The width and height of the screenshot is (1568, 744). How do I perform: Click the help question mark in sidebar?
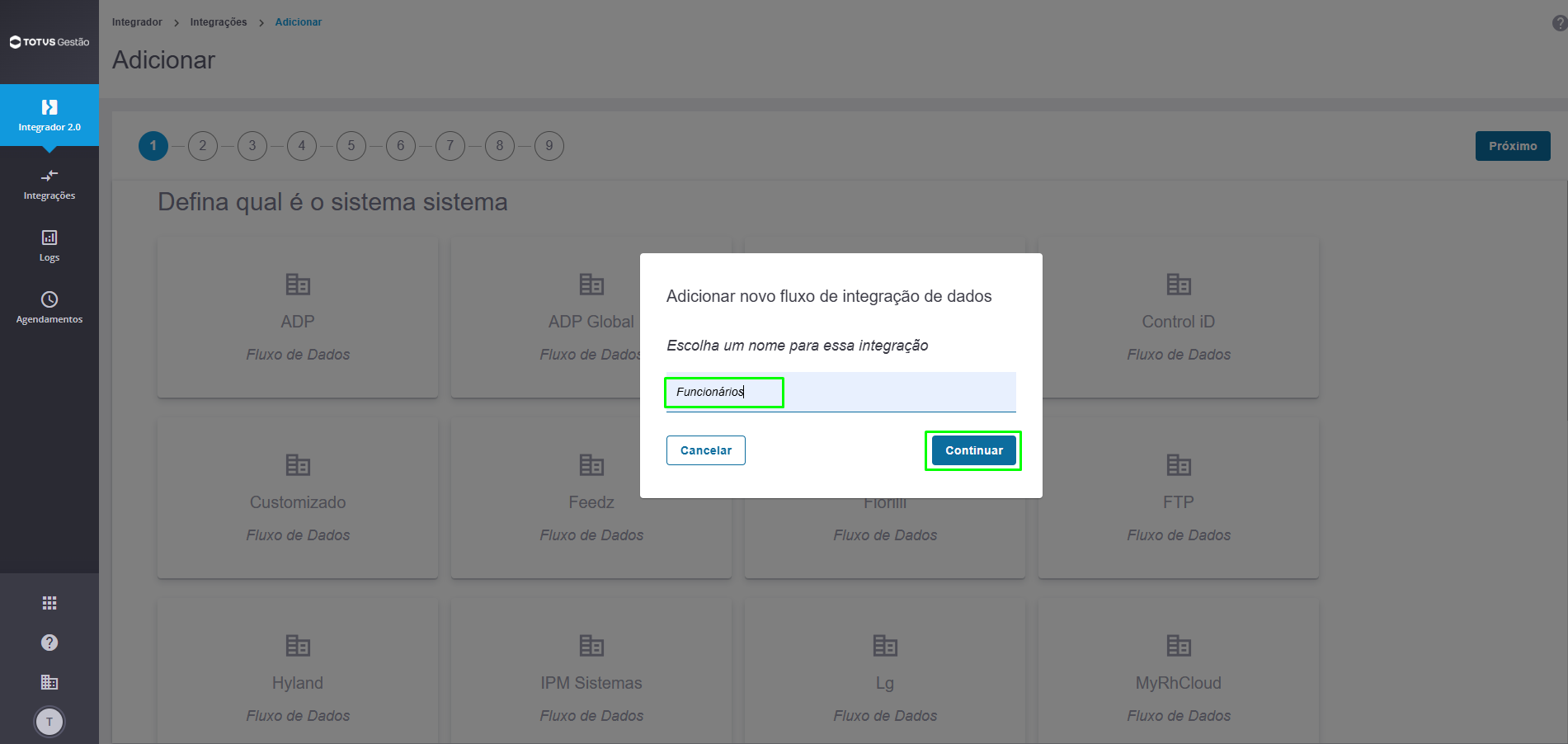(x=49, y=643)
